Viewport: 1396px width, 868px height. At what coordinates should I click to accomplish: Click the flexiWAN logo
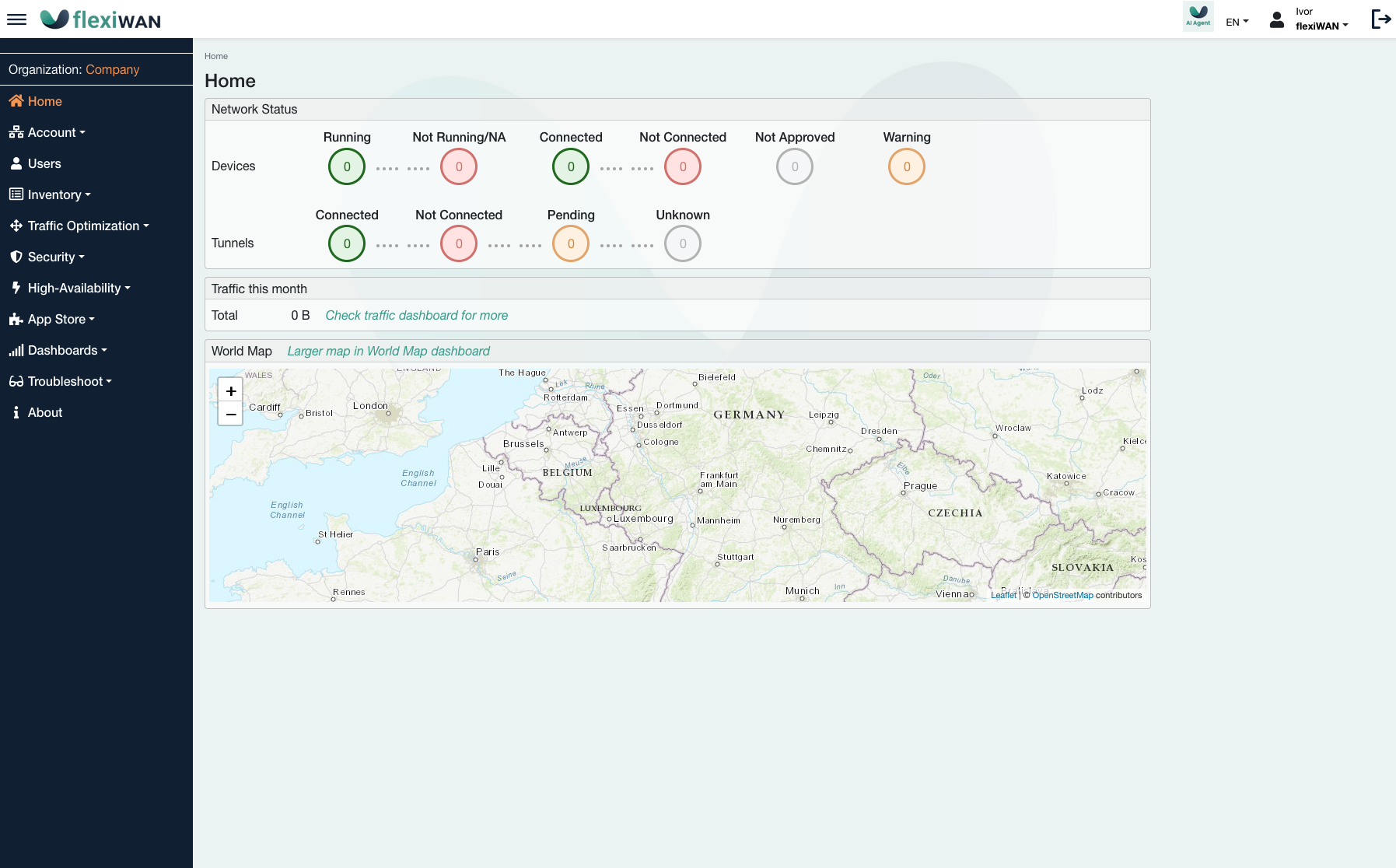click(x=101, y=19)
